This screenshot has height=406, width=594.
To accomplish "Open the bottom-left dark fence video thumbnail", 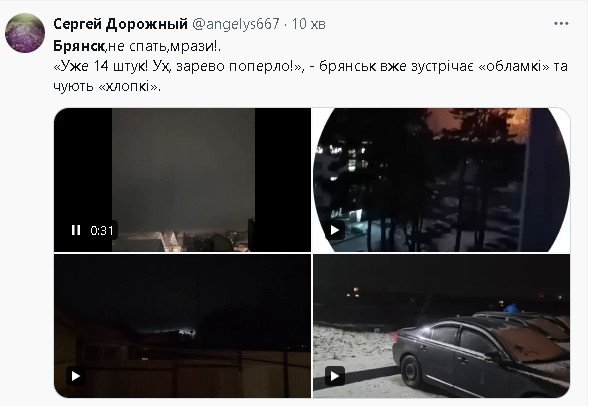I will point(182,326).
